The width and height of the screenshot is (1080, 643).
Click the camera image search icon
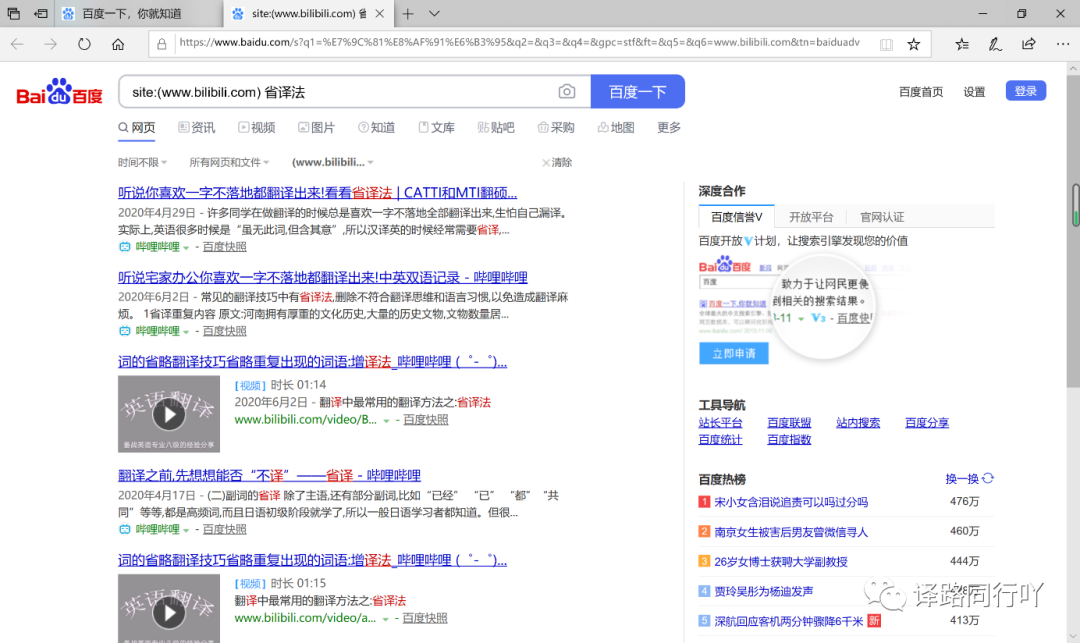(x=567, y=92)
